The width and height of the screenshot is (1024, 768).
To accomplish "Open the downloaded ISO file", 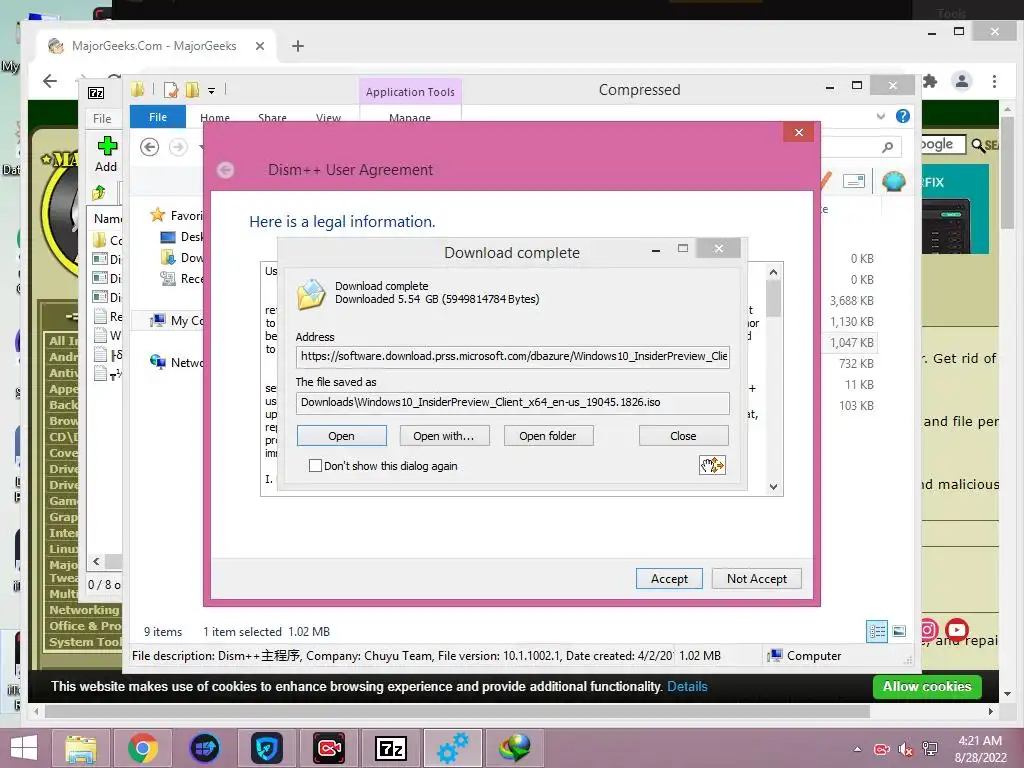I will click(x=341, y=436).
